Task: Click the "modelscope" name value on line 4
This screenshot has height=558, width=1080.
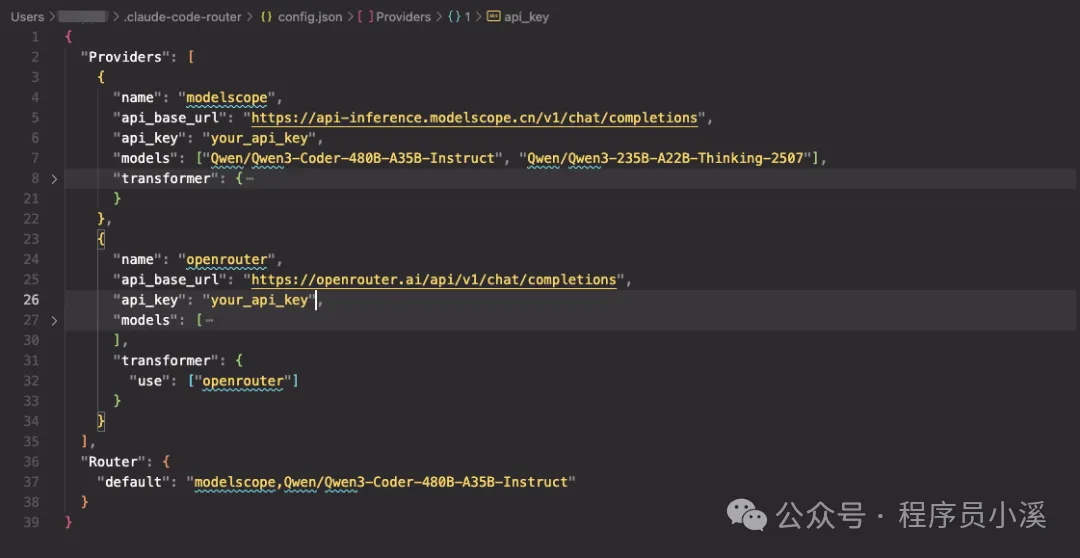Action: [x=227, y=98]
